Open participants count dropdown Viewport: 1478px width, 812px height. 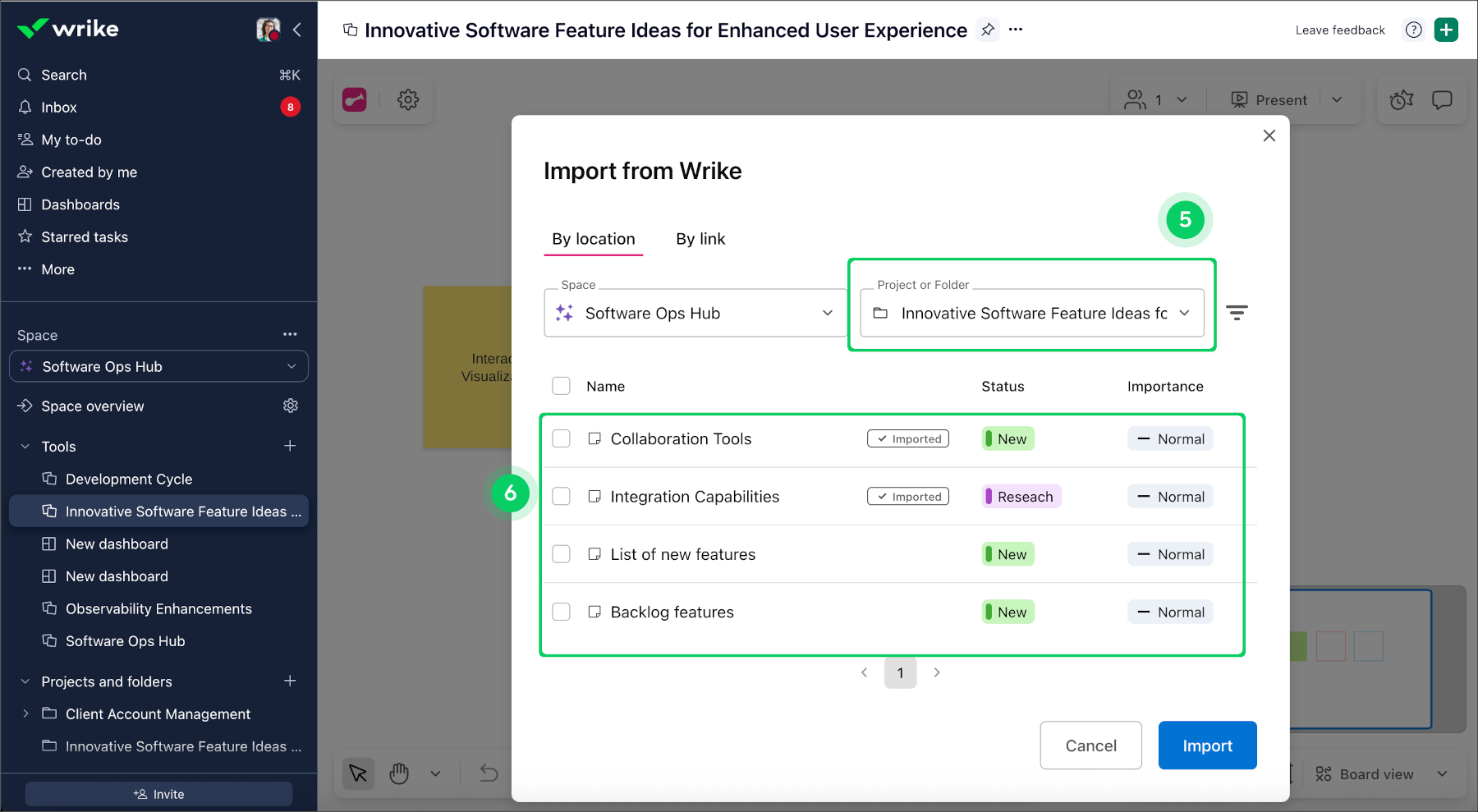pyautogui.click(x=1157, y=99)
